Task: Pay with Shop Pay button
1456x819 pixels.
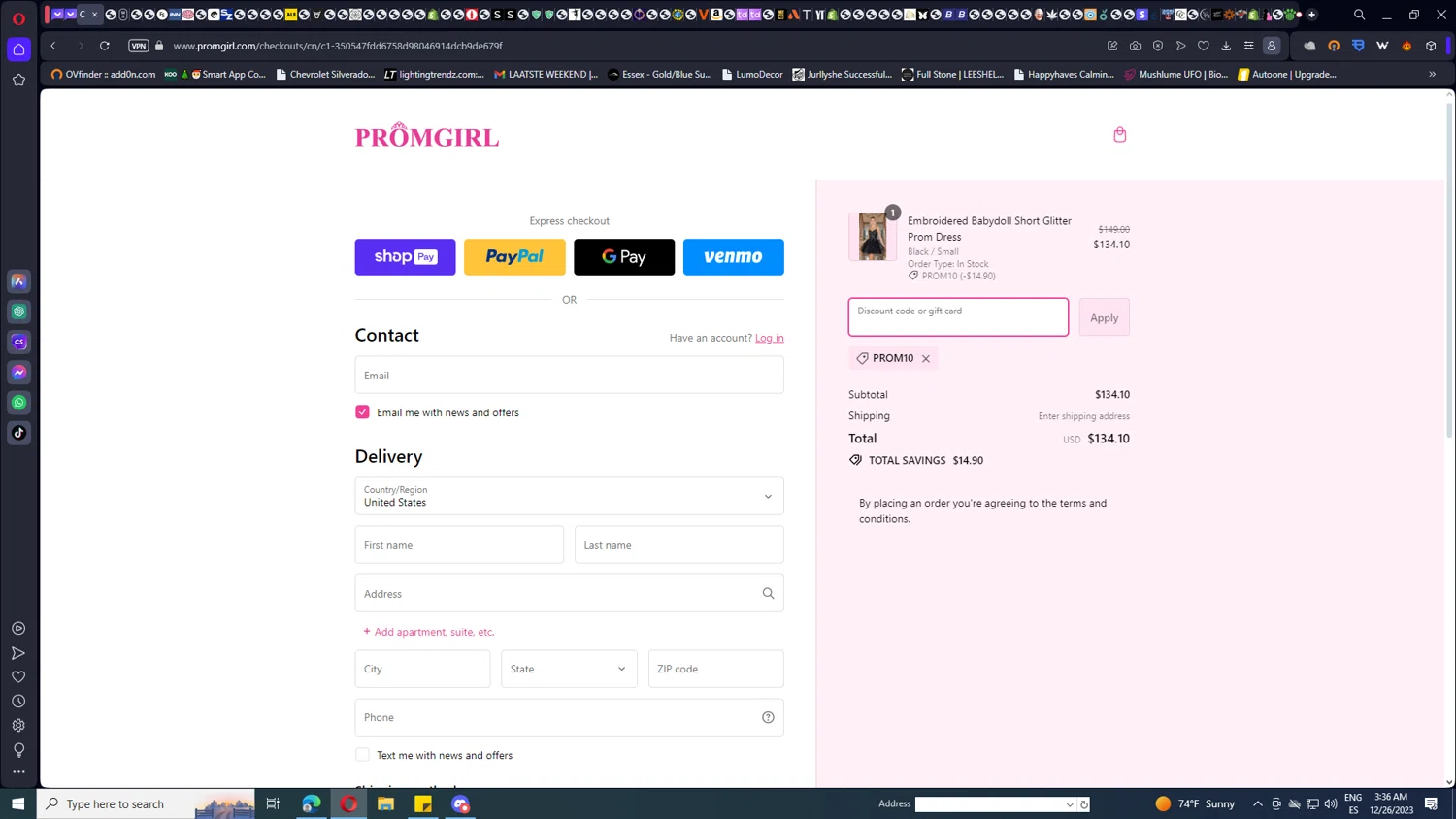Action: point(405,257)
